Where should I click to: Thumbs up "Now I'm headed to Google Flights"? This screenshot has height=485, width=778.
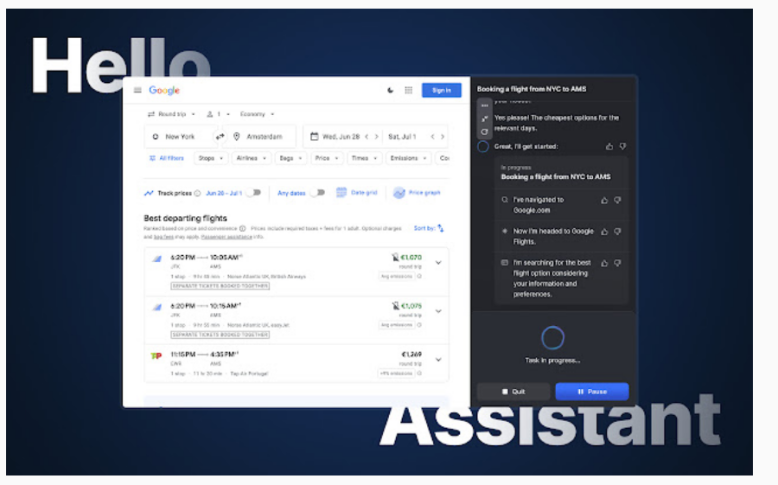[x=604, y=231]
